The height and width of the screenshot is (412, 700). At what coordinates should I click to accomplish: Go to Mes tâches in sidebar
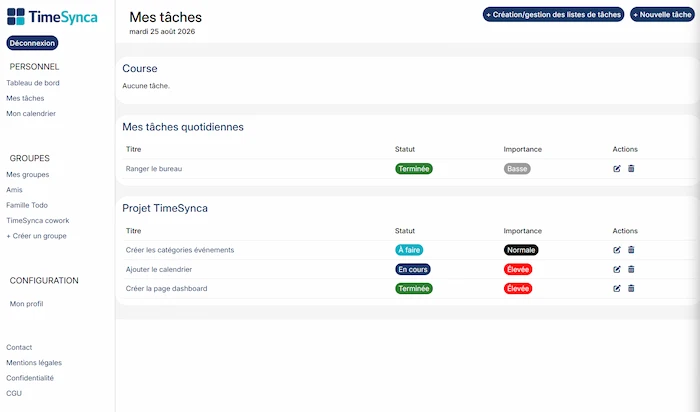pos(25,98)
